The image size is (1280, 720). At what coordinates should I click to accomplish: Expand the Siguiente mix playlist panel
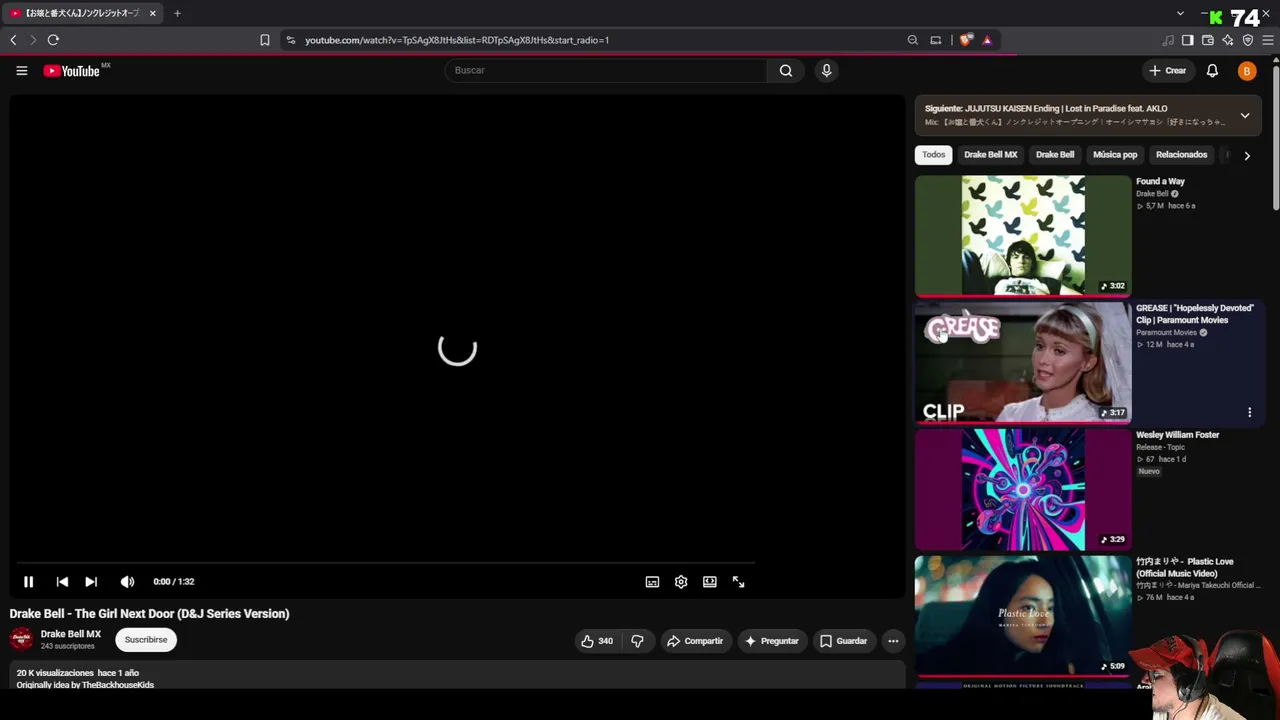(1245, 115)
